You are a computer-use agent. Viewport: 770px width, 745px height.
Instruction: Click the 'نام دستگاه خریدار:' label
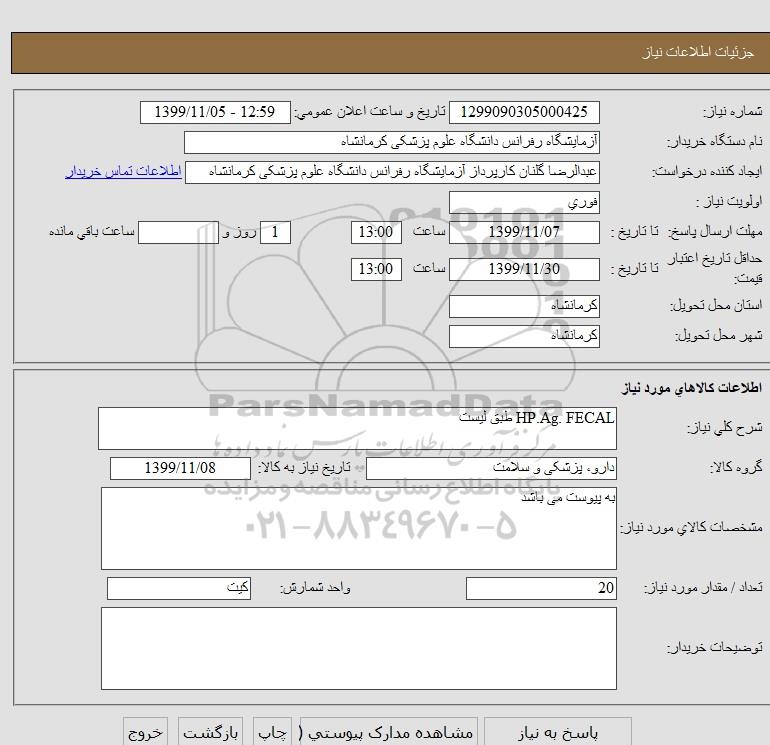coord(715,142)
